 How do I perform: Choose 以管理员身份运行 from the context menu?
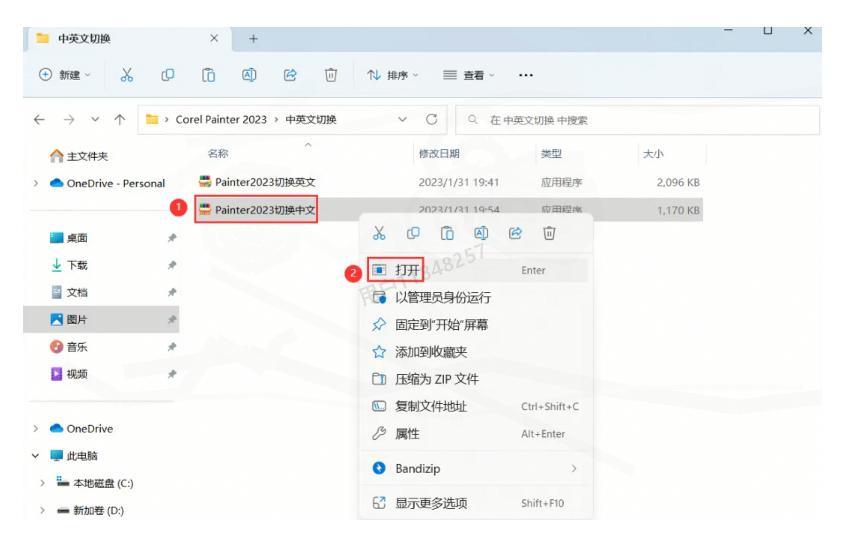pyautogui.click(x=476, y=298)
